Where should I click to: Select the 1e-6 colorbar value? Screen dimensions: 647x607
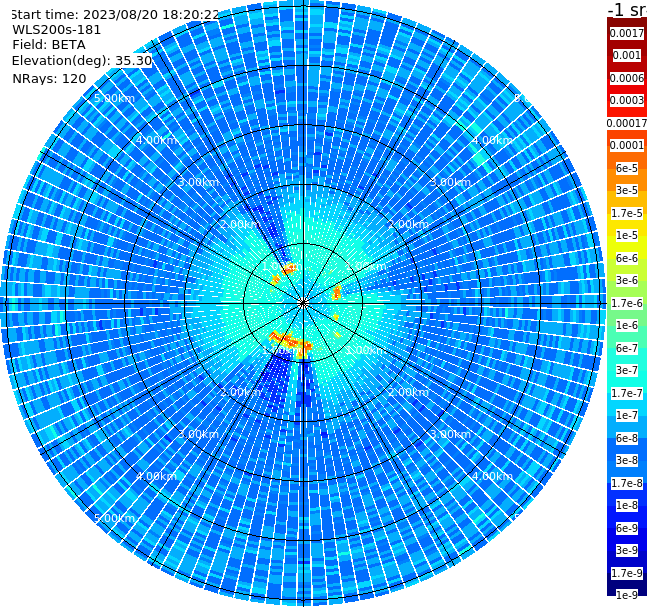coord(627,325)
